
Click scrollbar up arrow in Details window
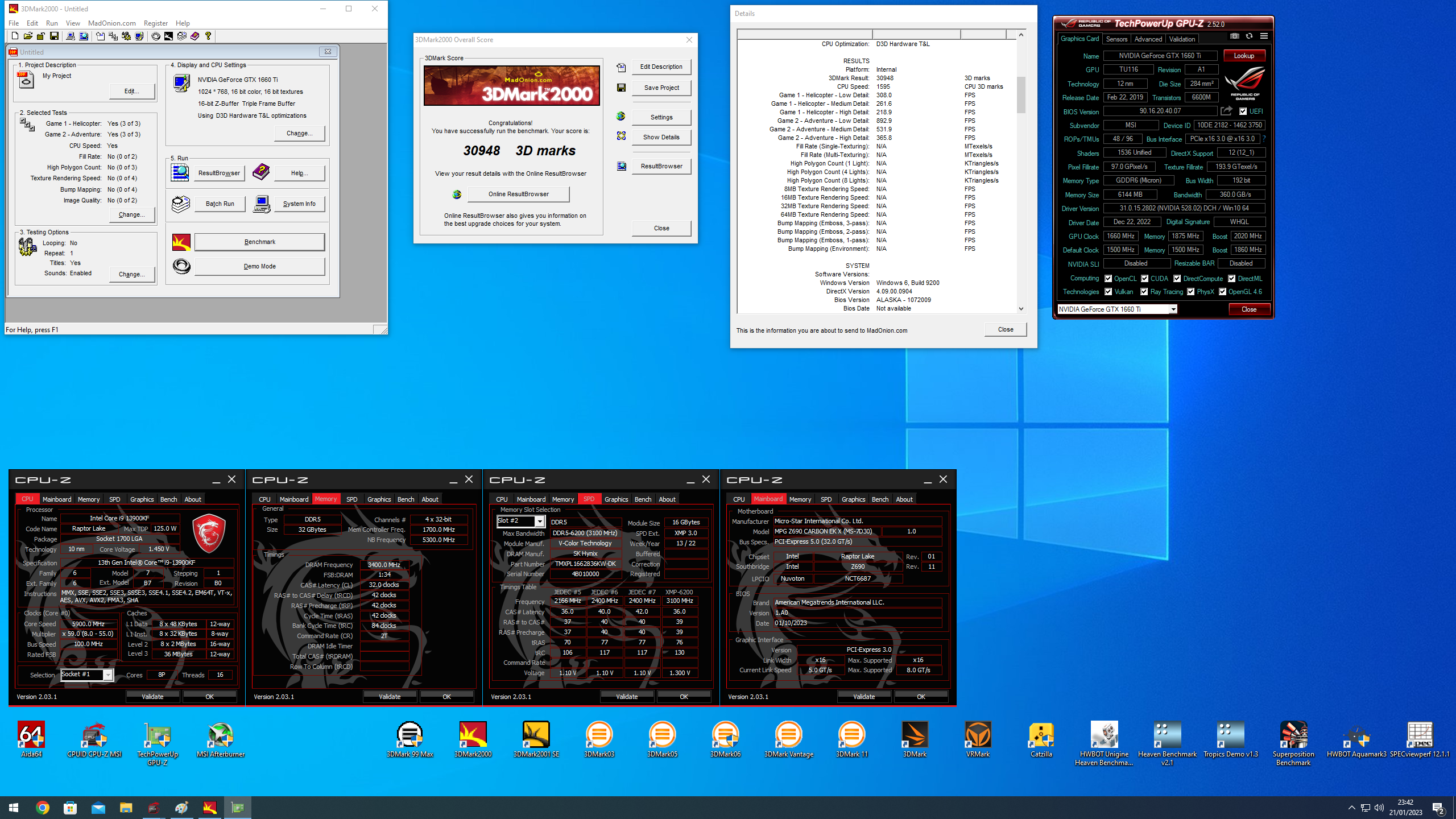tap(1021, 35)
